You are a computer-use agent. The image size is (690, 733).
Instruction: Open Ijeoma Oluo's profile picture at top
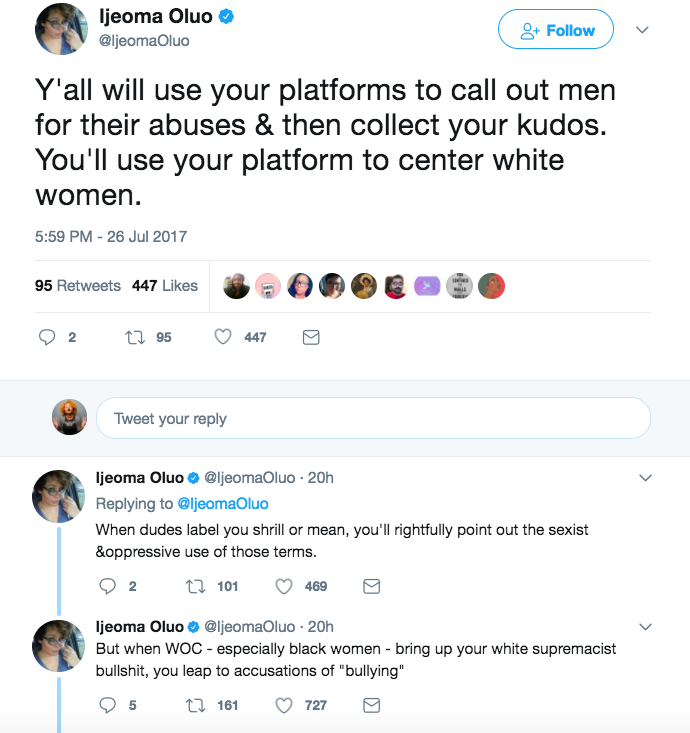coord(62,29)
